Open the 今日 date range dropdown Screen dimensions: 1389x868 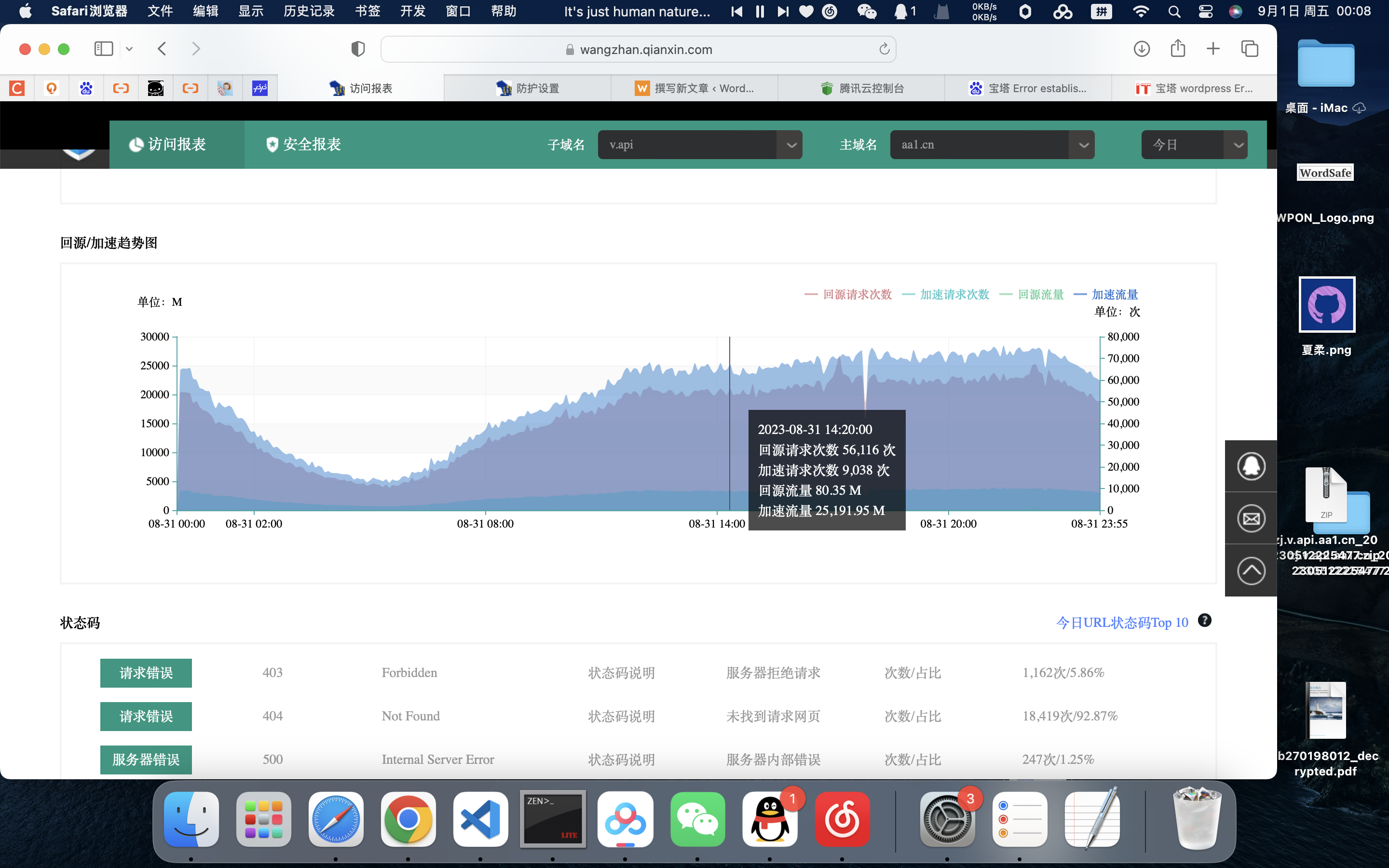1194,145
